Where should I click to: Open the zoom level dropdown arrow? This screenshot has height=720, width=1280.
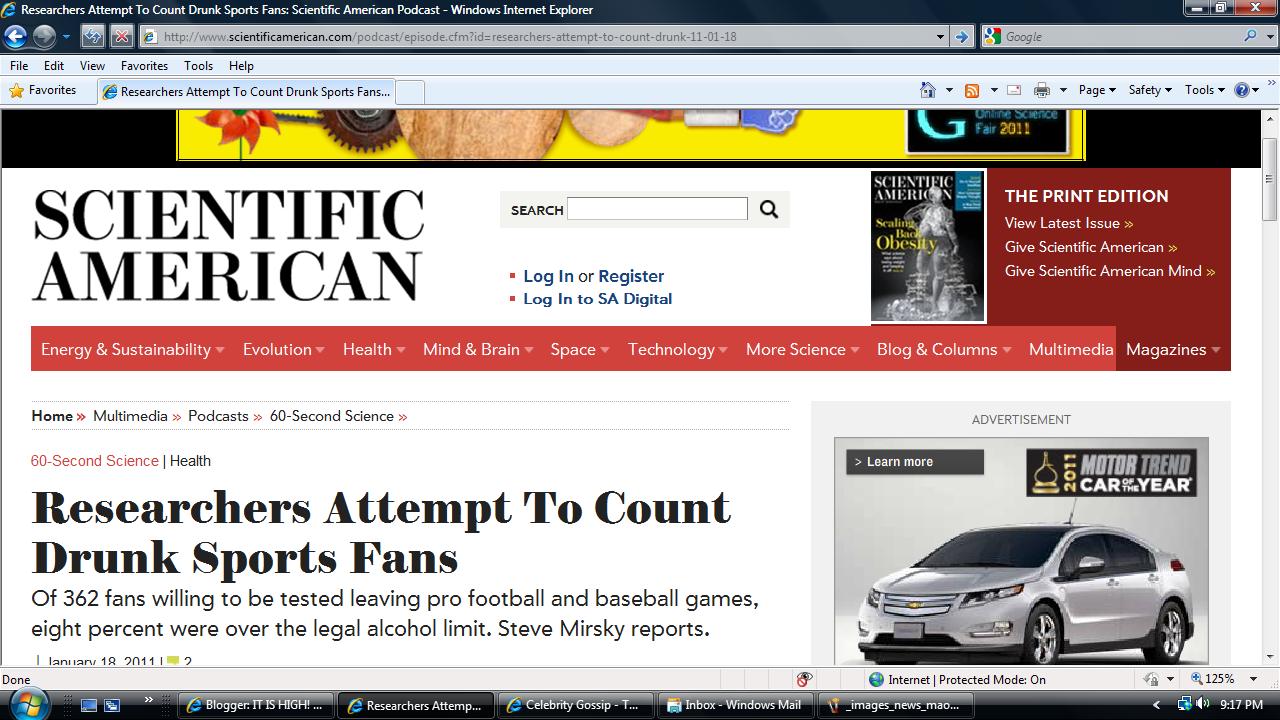[1255, 680]
